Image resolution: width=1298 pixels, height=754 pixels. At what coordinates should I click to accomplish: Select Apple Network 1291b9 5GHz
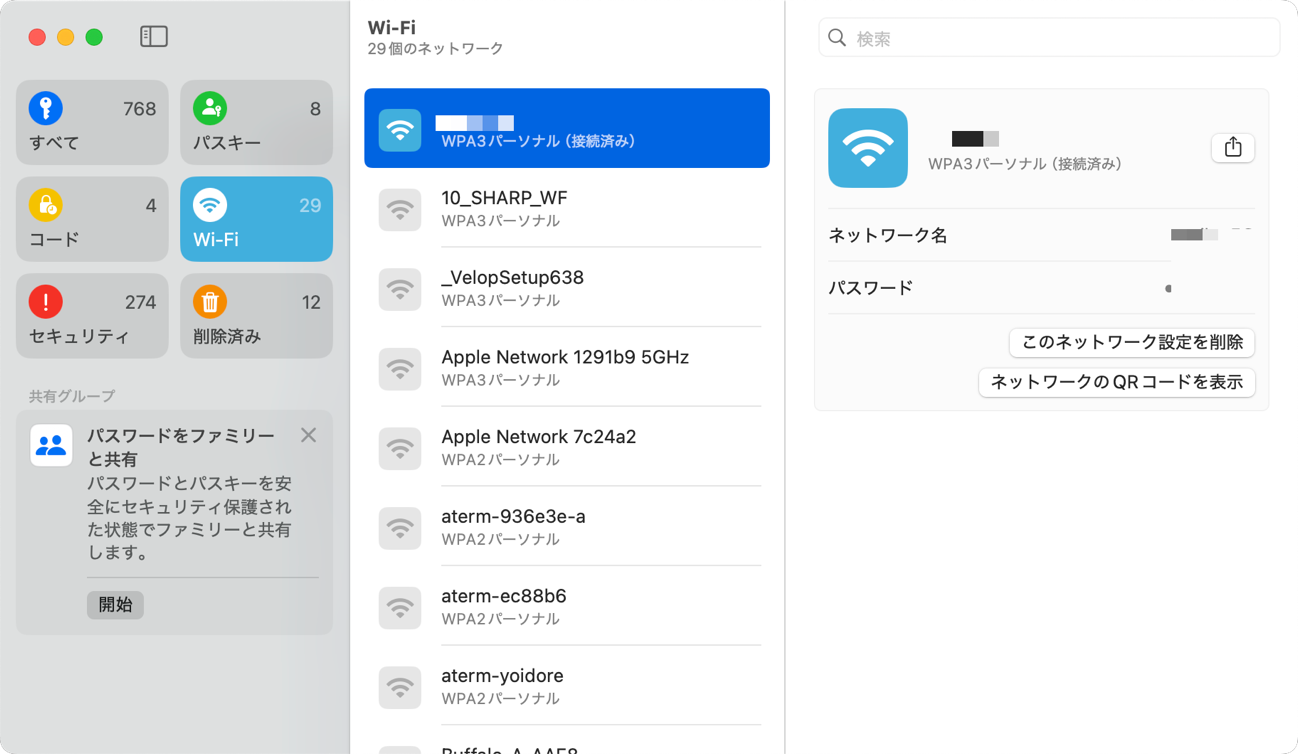coord(567,368)
